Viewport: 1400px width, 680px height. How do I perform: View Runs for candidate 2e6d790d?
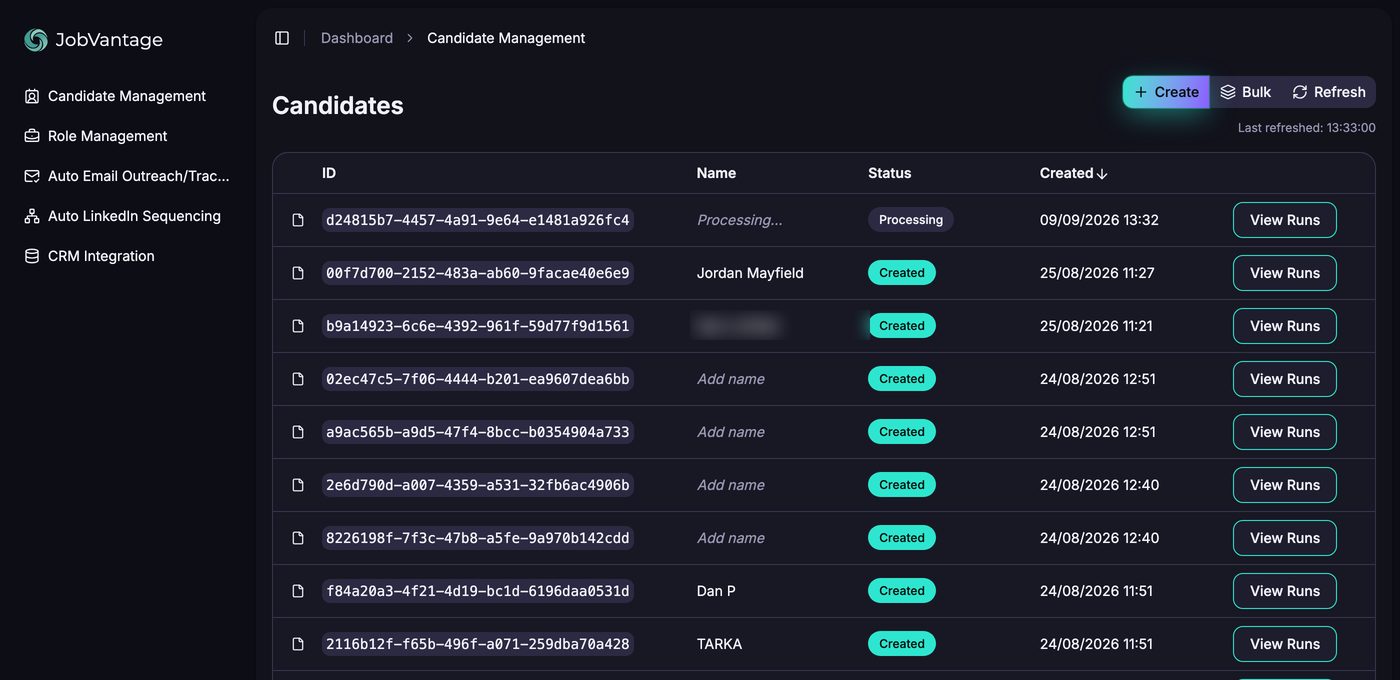click(x=1285, y=485)
